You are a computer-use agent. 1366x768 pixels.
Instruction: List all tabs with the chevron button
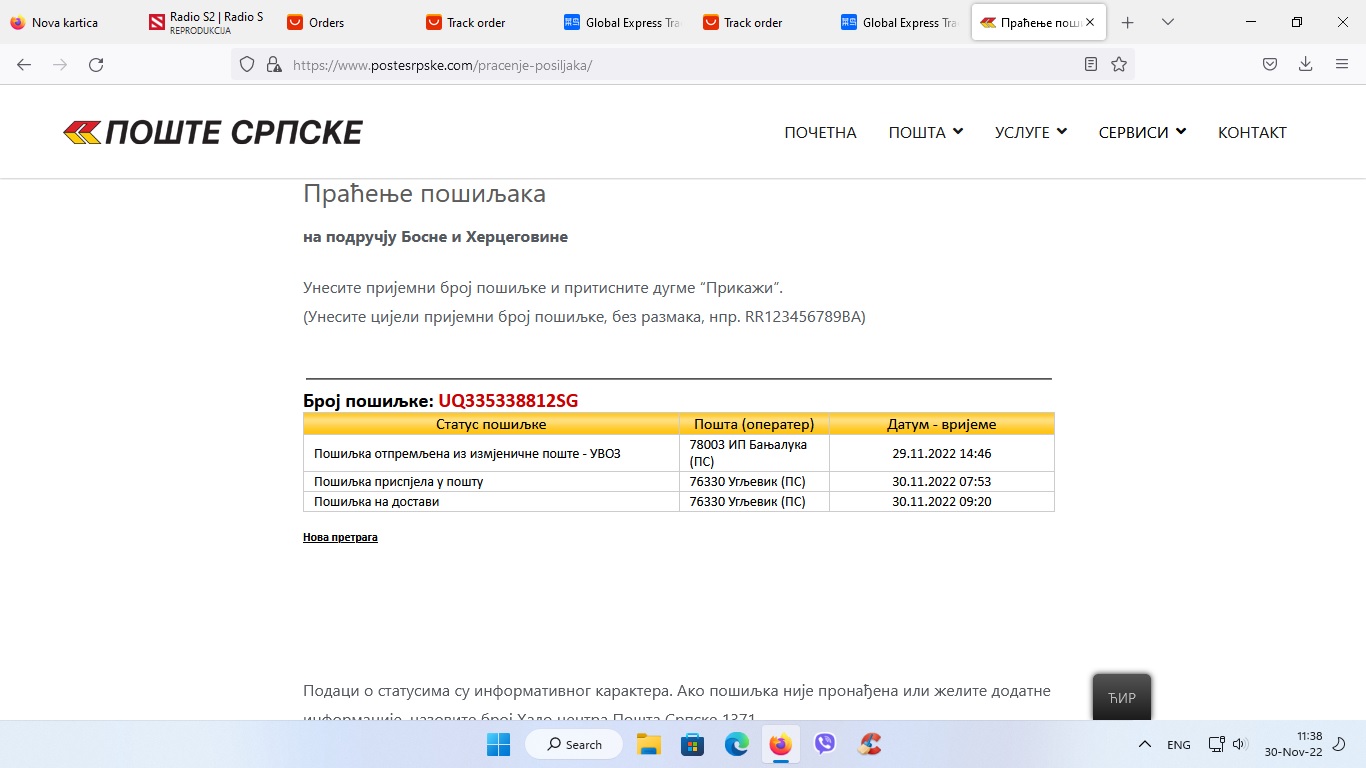1168,22
